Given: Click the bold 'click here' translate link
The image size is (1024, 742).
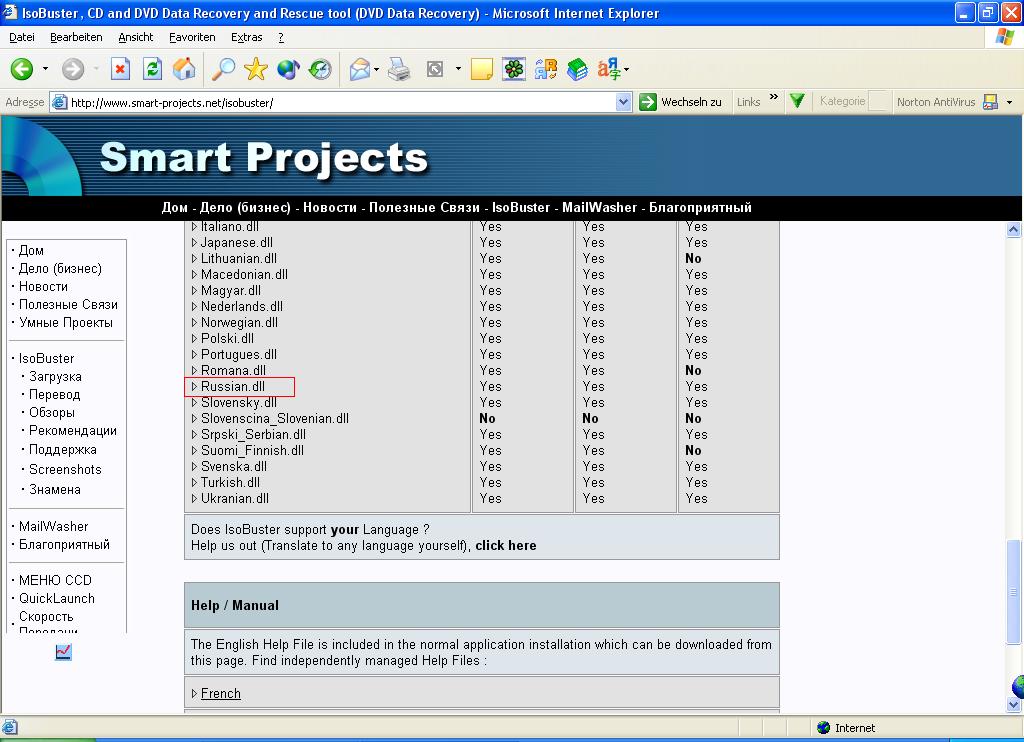Looking at the screenshot, I should [x=505, y=545].
